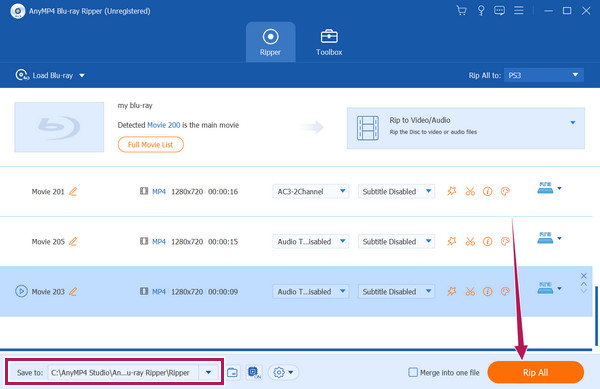Click MP4 format label of Movie 205
The image size is (600, 389).
pos(159,242)
